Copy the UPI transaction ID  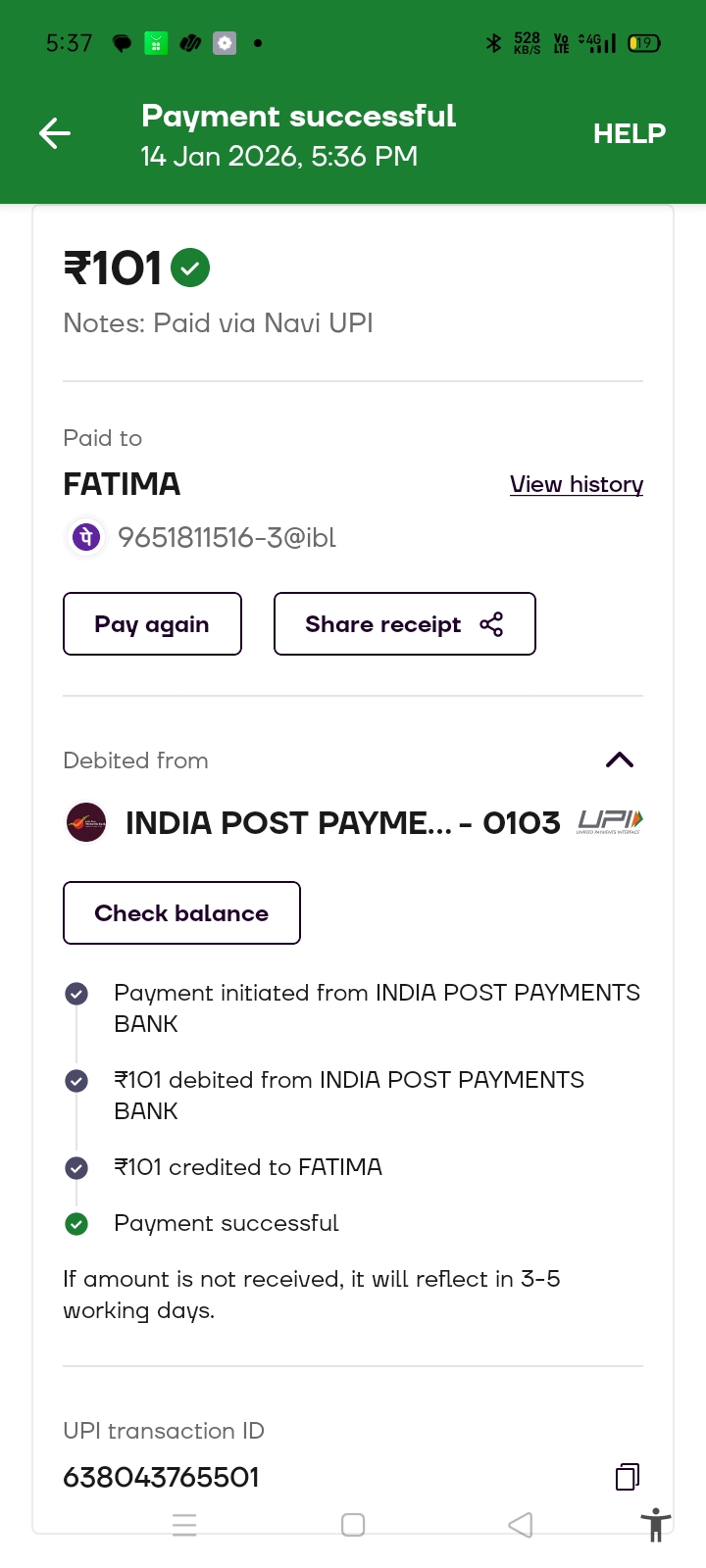(627, 1477)
